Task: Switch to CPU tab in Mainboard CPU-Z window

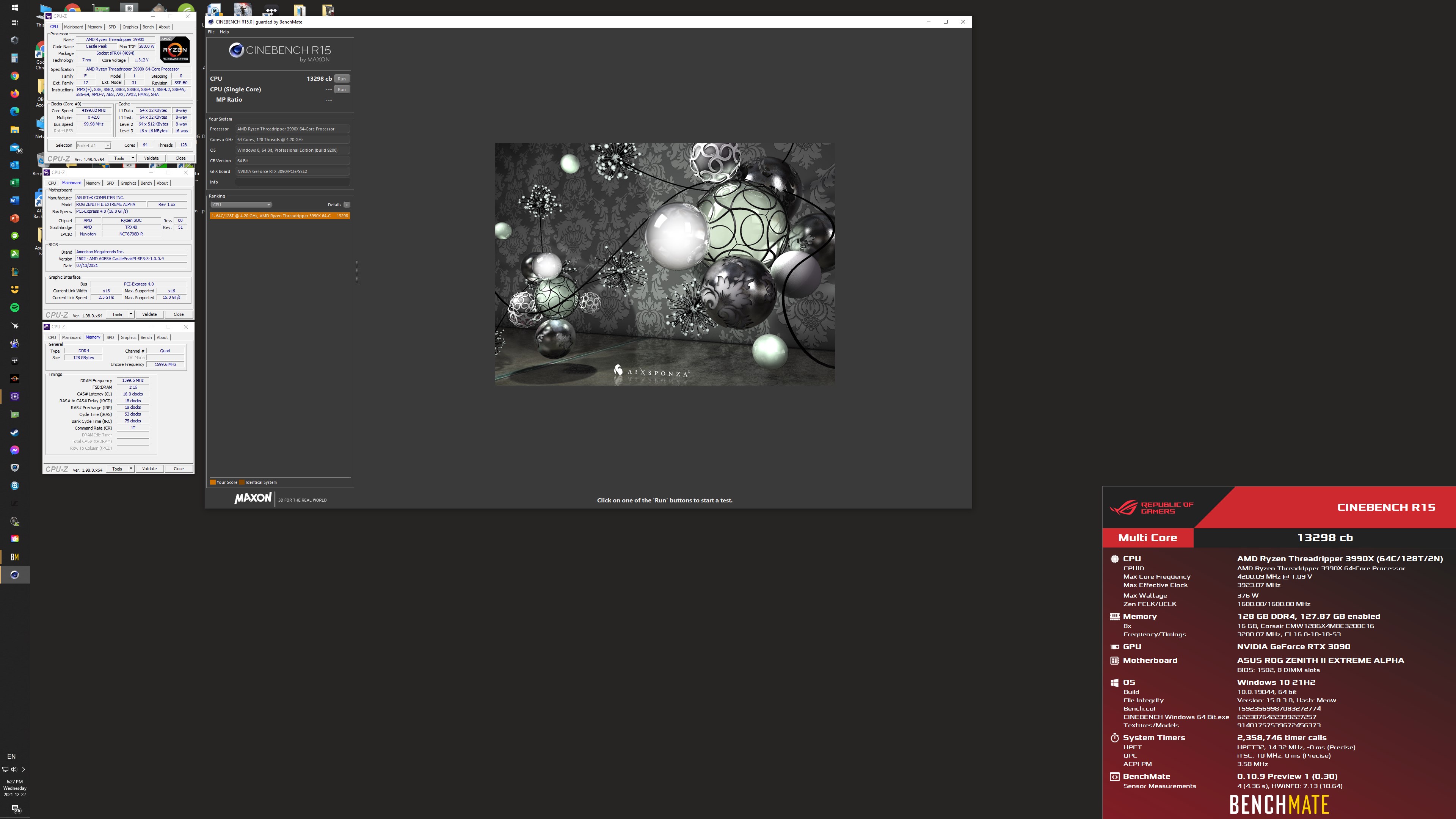Action: pos(52,183)
